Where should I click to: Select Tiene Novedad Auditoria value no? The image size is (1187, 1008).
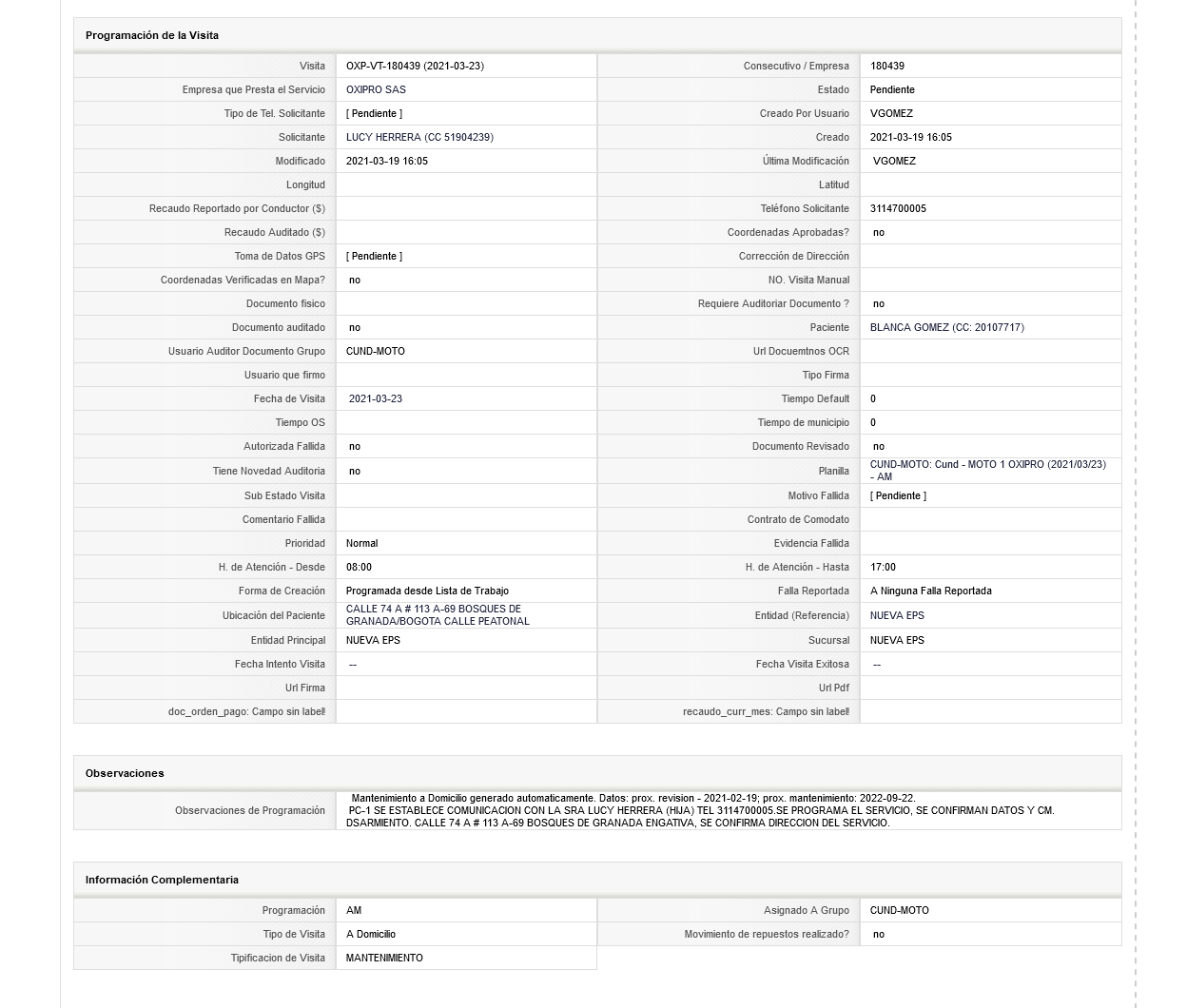point(355,471)
